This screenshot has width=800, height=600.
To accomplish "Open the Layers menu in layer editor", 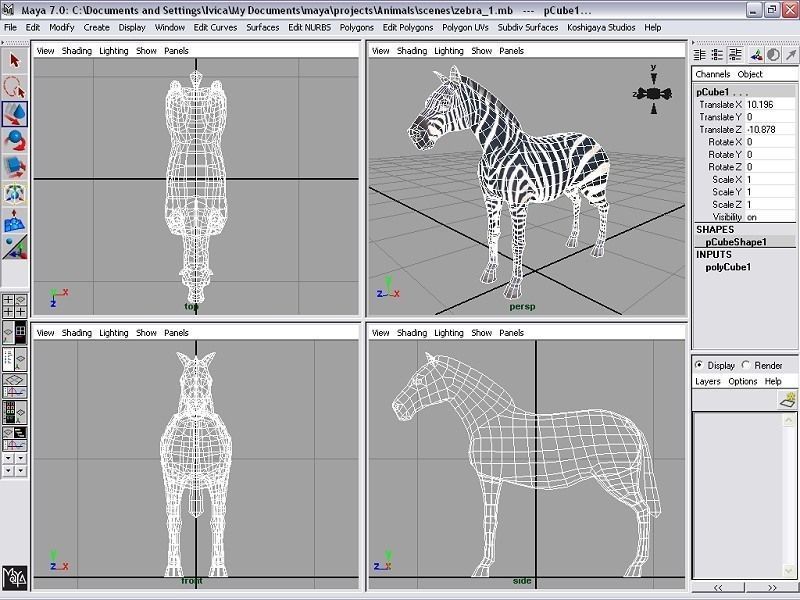I will 708,381.
